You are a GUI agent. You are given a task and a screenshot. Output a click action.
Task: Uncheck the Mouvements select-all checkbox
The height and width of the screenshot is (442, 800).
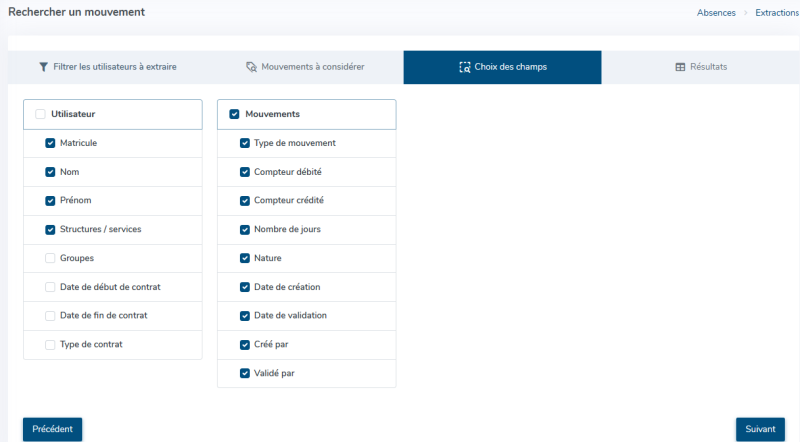(234, 114)
